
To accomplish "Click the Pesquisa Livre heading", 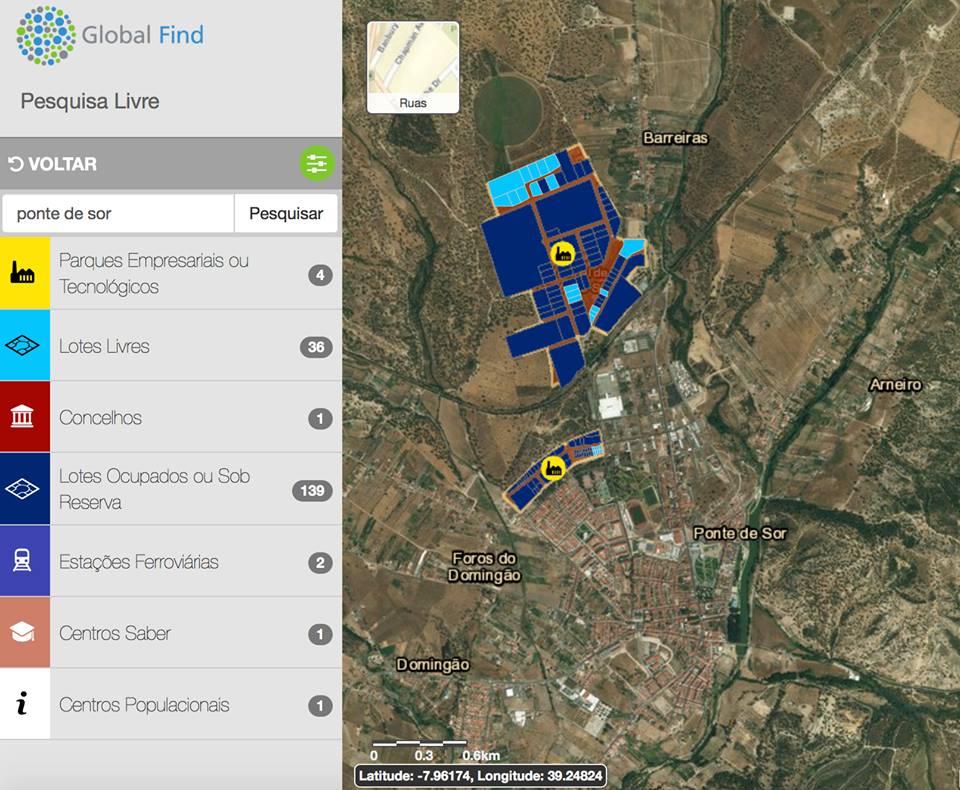I will point(90,101).
